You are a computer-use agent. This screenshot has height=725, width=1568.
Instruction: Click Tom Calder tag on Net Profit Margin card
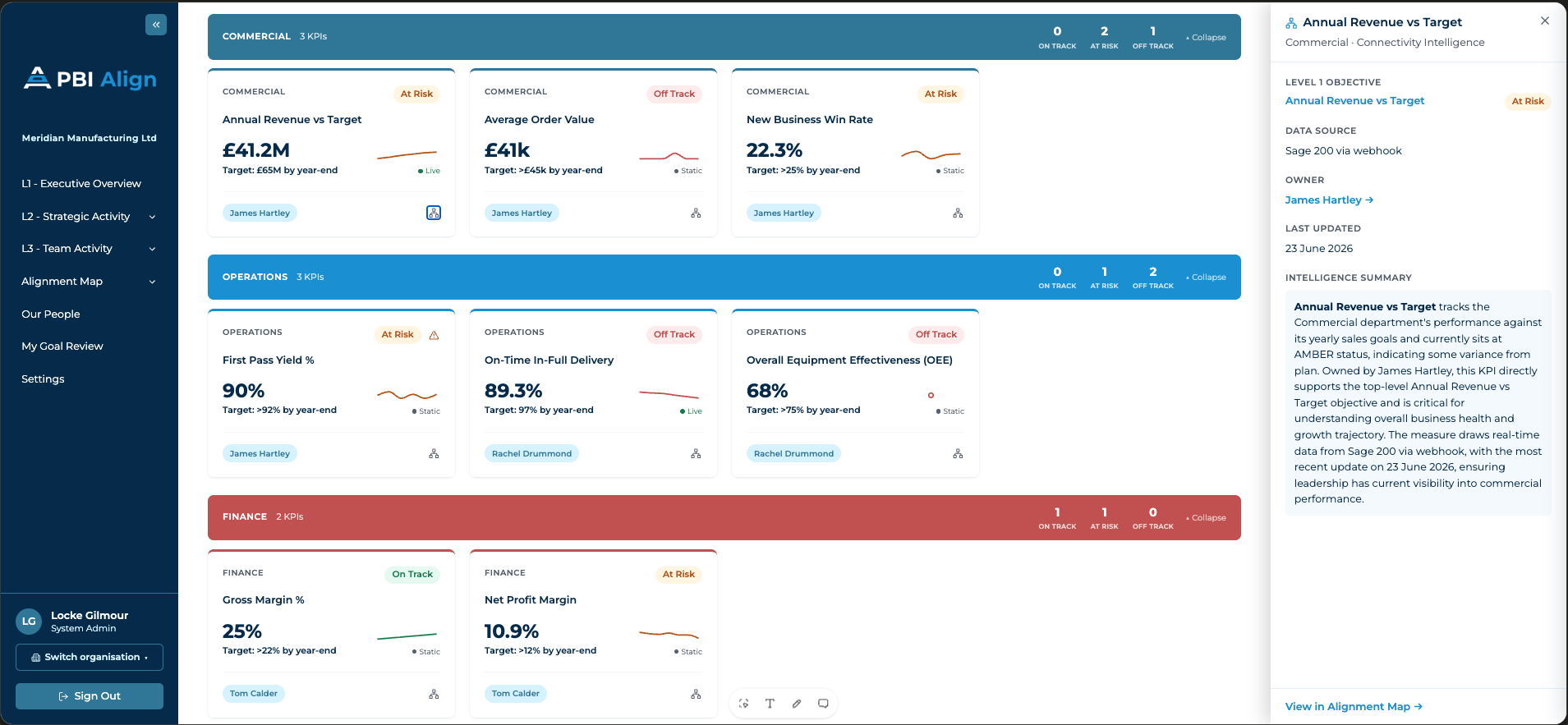(x=516, y=694)
